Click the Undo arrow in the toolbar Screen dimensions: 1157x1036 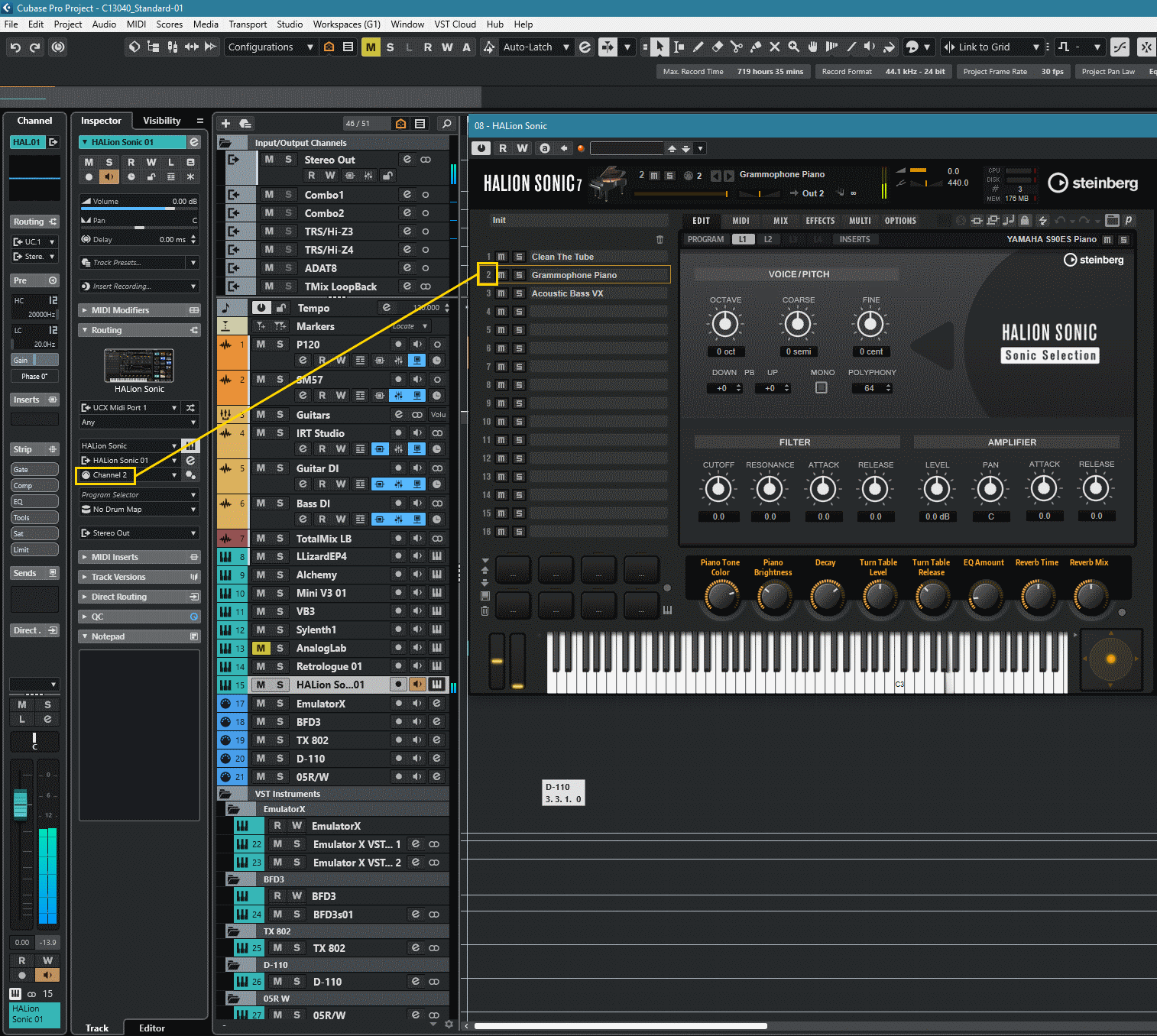click(x=15, y=47)
